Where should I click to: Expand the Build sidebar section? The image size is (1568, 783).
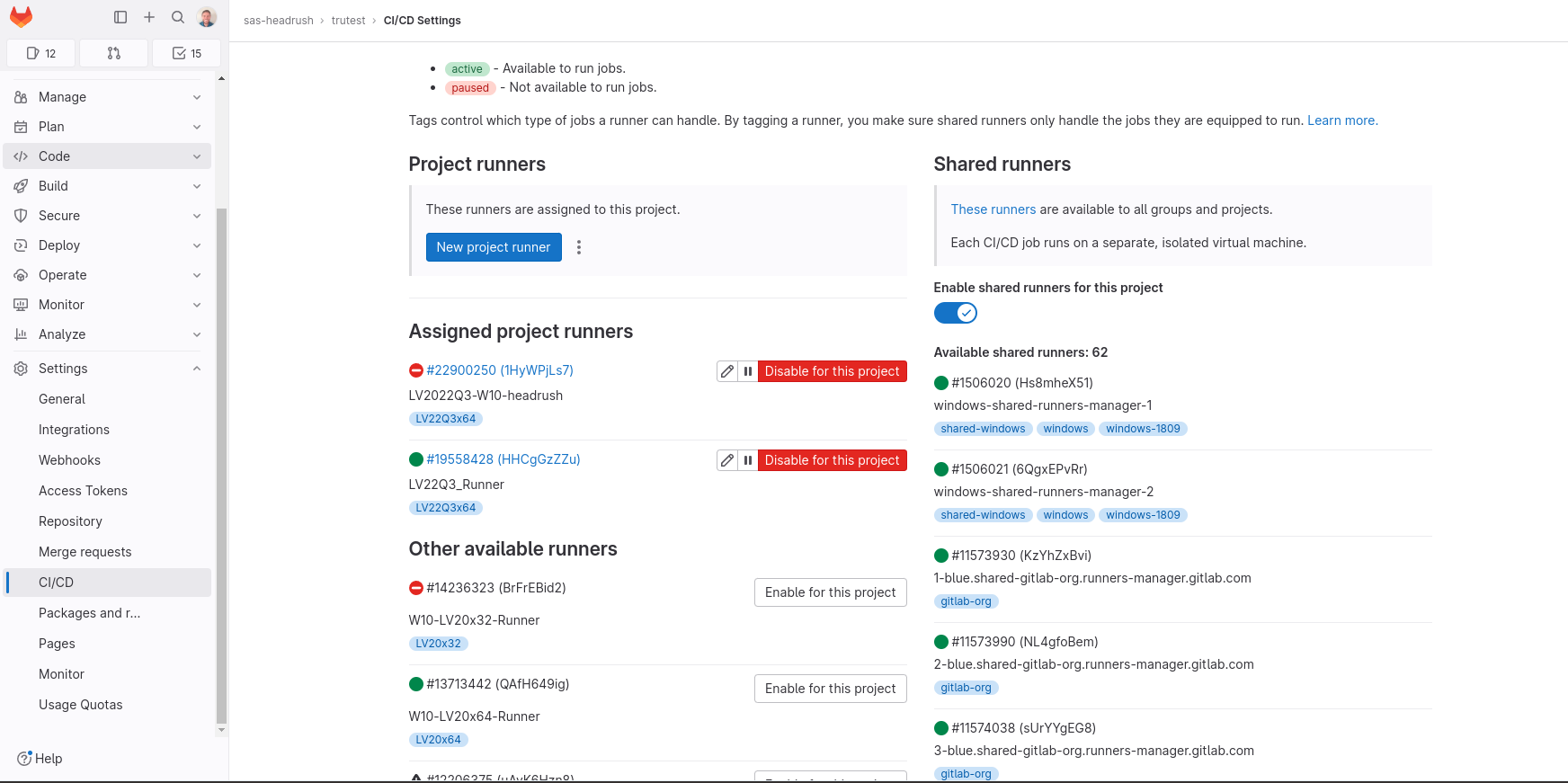click(x=107, y=186)
